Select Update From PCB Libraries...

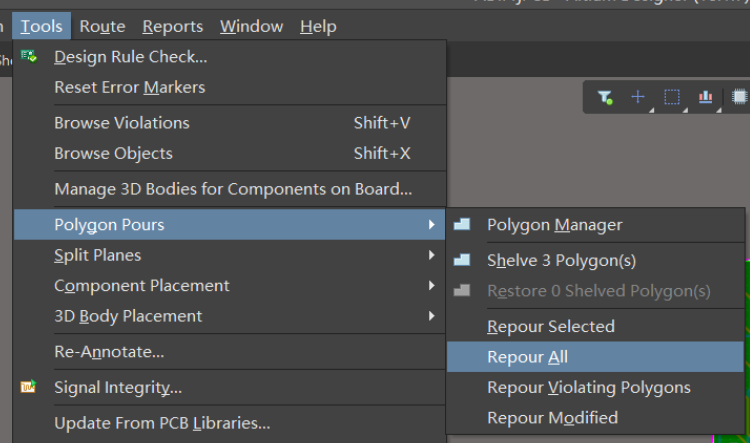click(230, 423)
